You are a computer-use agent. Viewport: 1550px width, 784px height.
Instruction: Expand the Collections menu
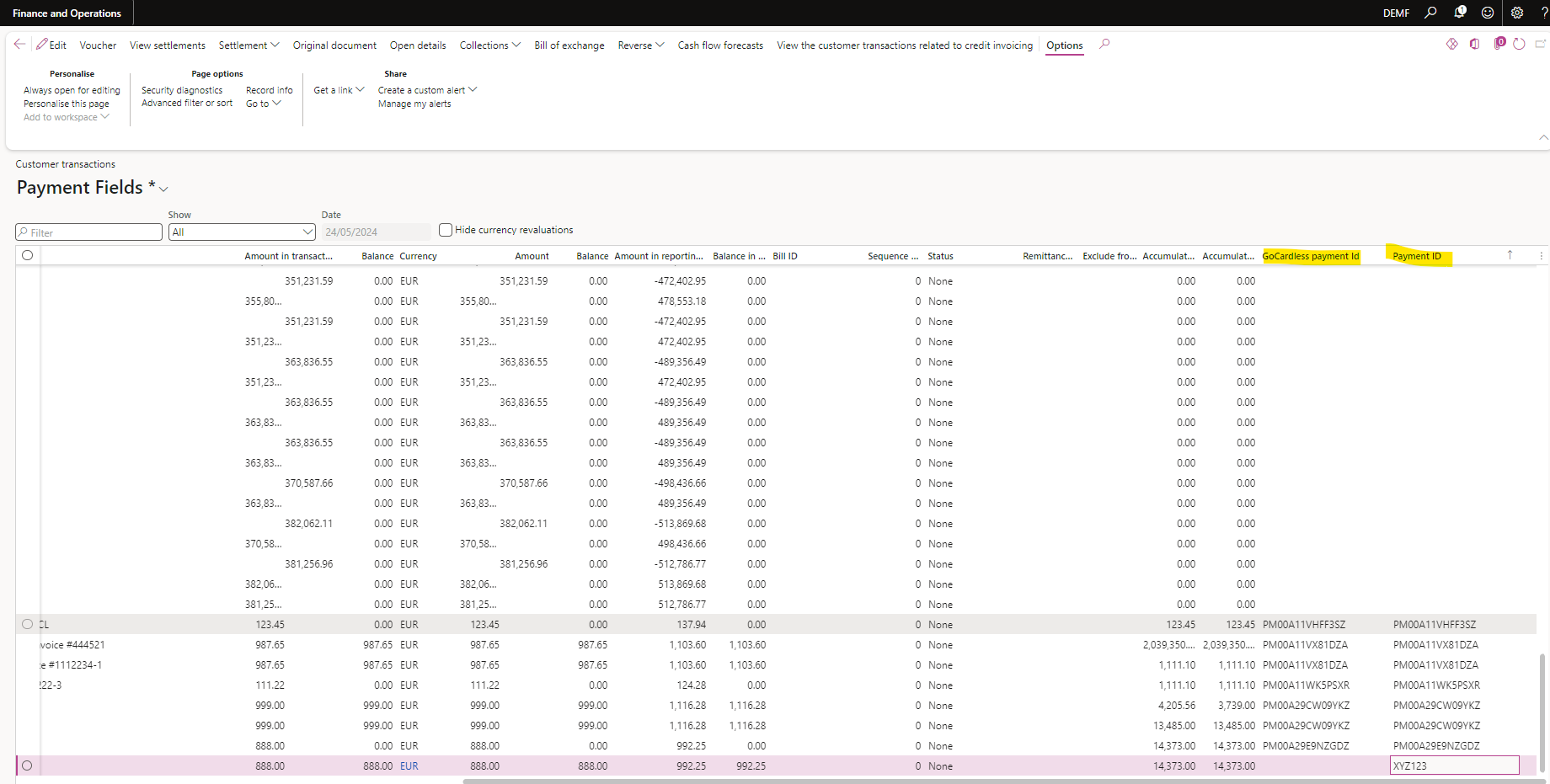pos(489,45)
